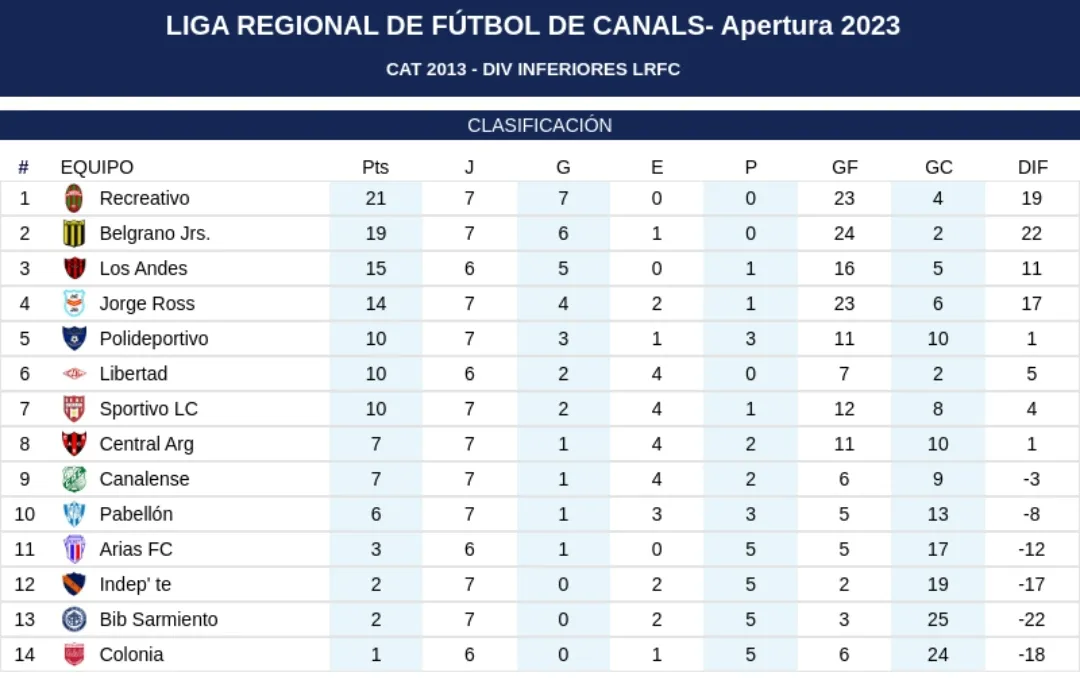Click the Libertad club logo
The height and width of the screenshot is (698, 1080).
pos(74,373)
